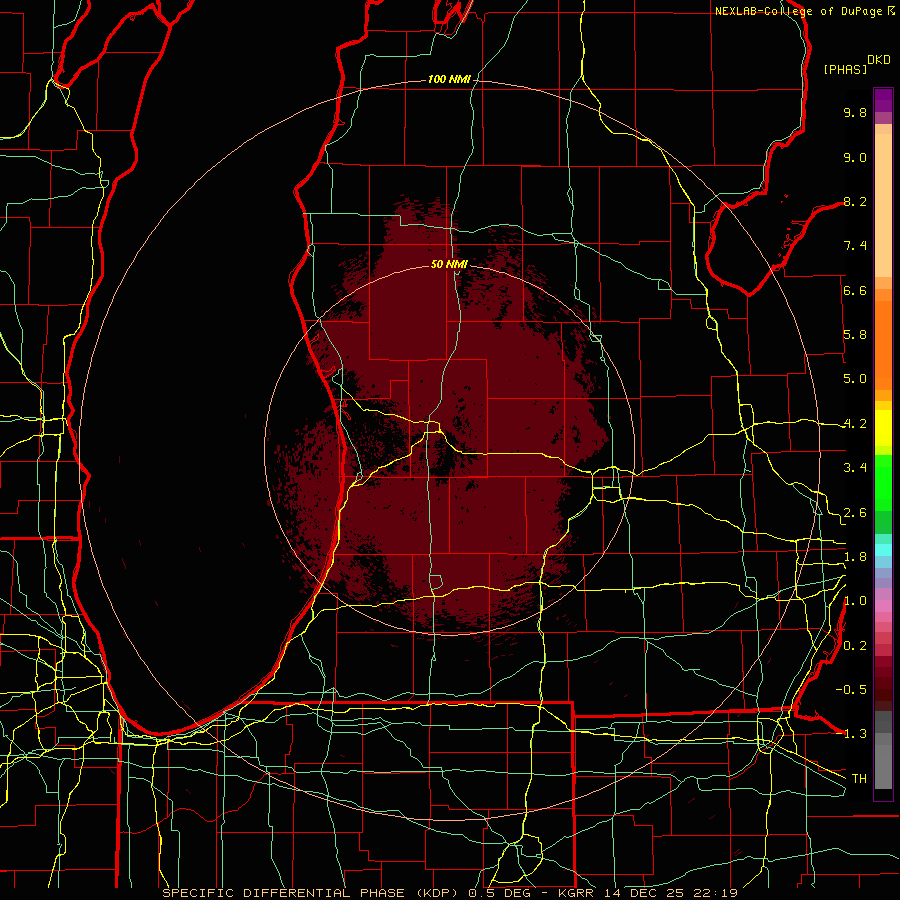The image size is (900, 900).
Task: Click the 7.4 scale value
Action: pos(855,246)
